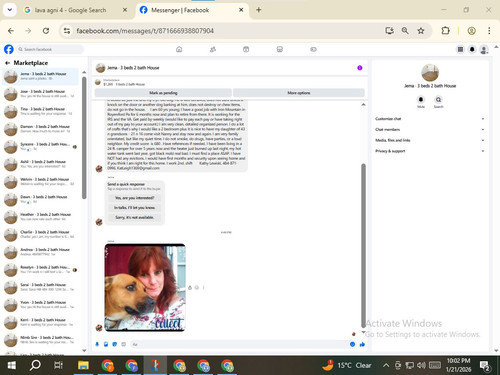Open File Explorer from taskbar
The width and height of the screenshot is (500, 375).
tap(83, 365)
